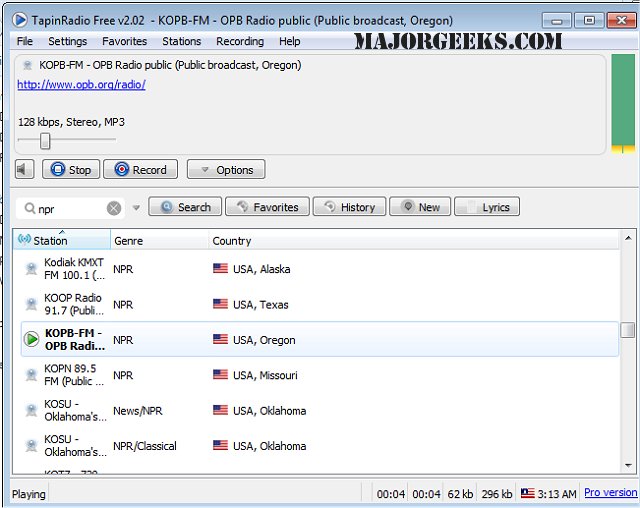Click the KOPN 89.5 station icon

pos(32,375)
